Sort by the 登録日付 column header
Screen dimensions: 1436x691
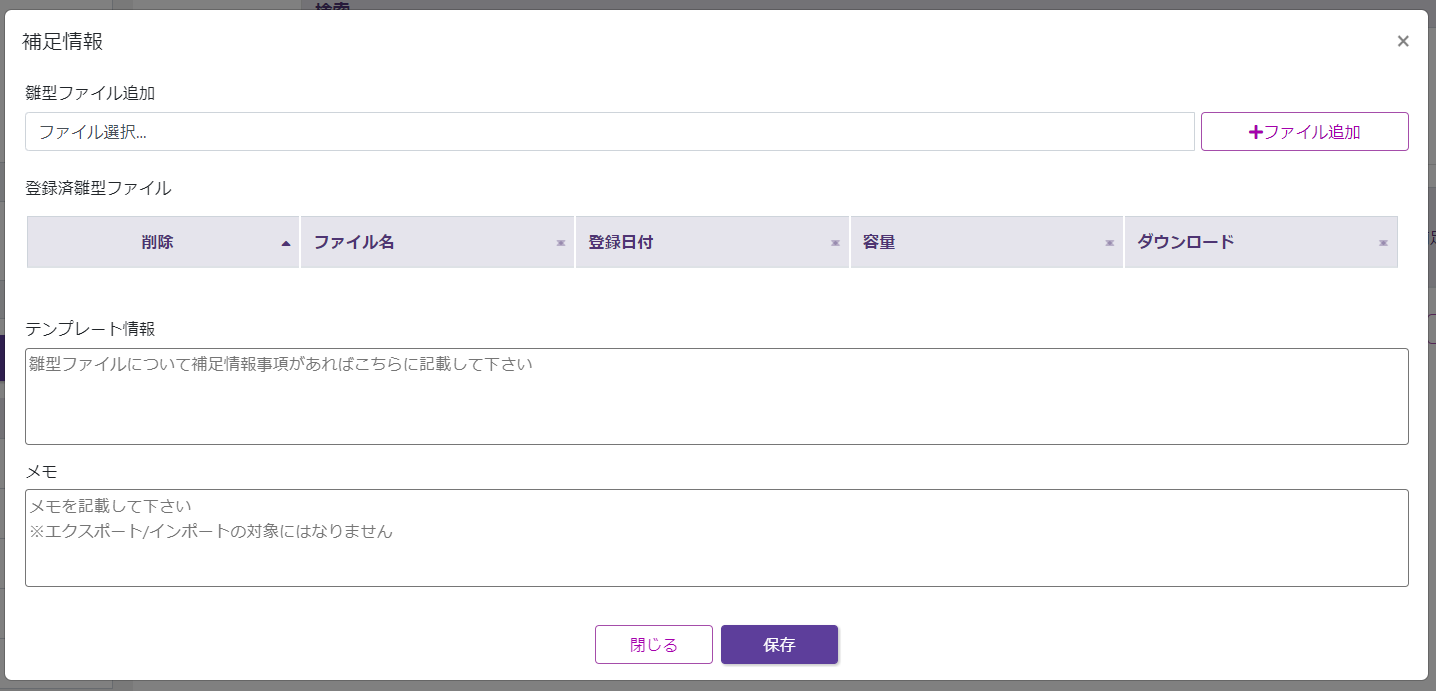tap(712, 242)
